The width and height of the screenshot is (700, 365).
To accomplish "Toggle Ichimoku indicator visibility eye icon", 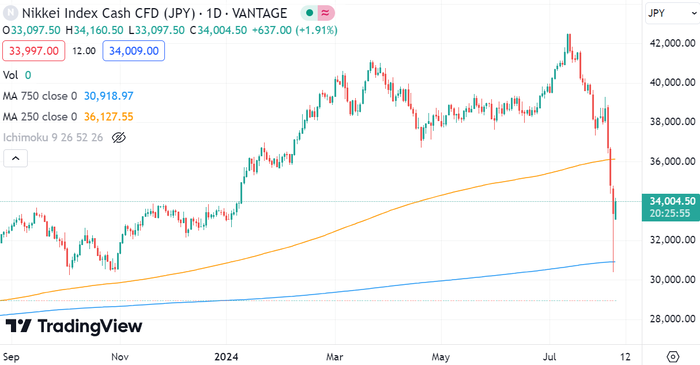I will [x=118, y=137].
